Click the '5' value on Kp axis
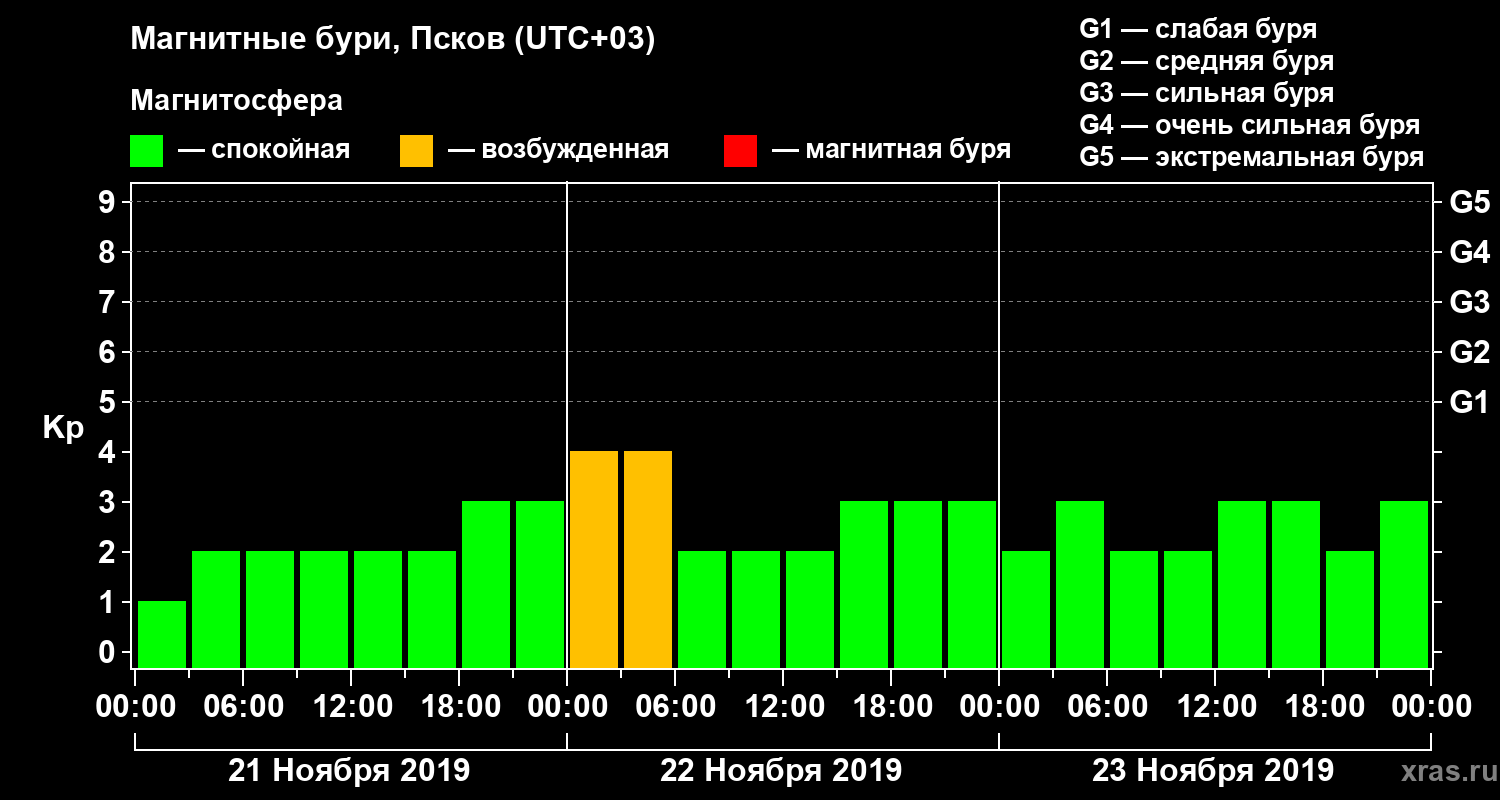Viewport: 1500px width, 800px height. click(109, 402)
